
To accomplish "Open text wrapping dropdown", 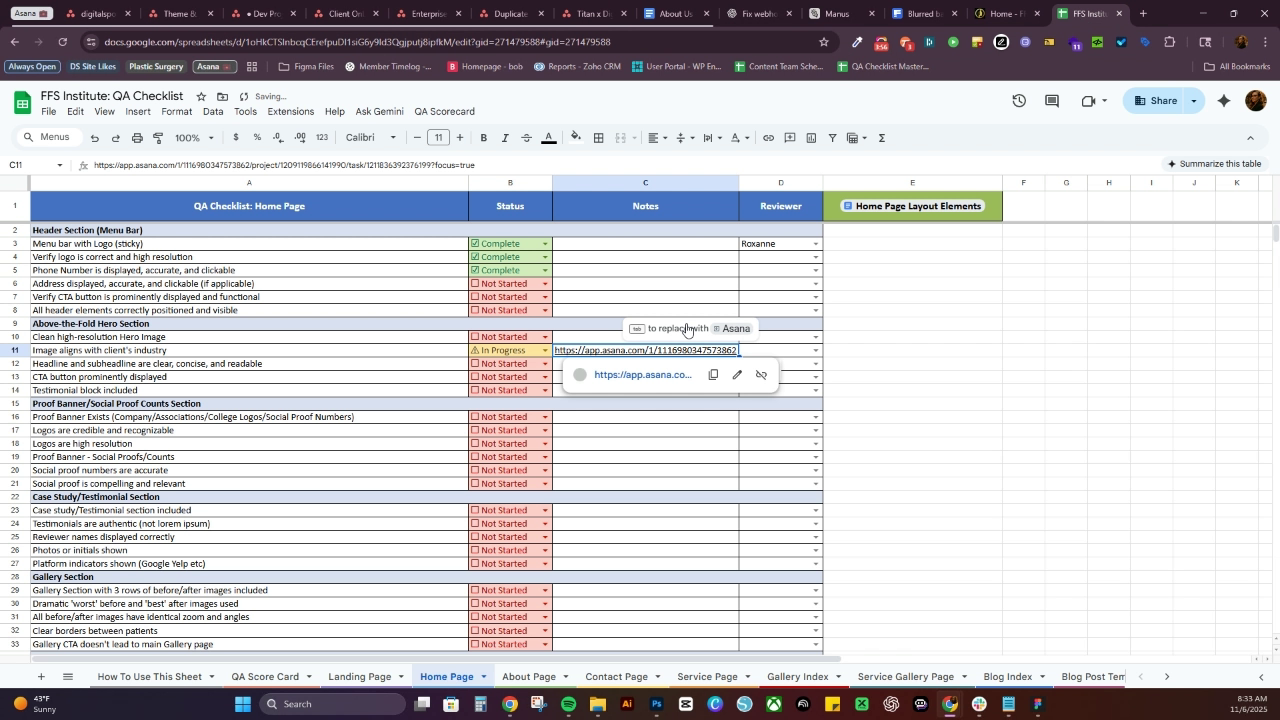I will click(712, 138).
